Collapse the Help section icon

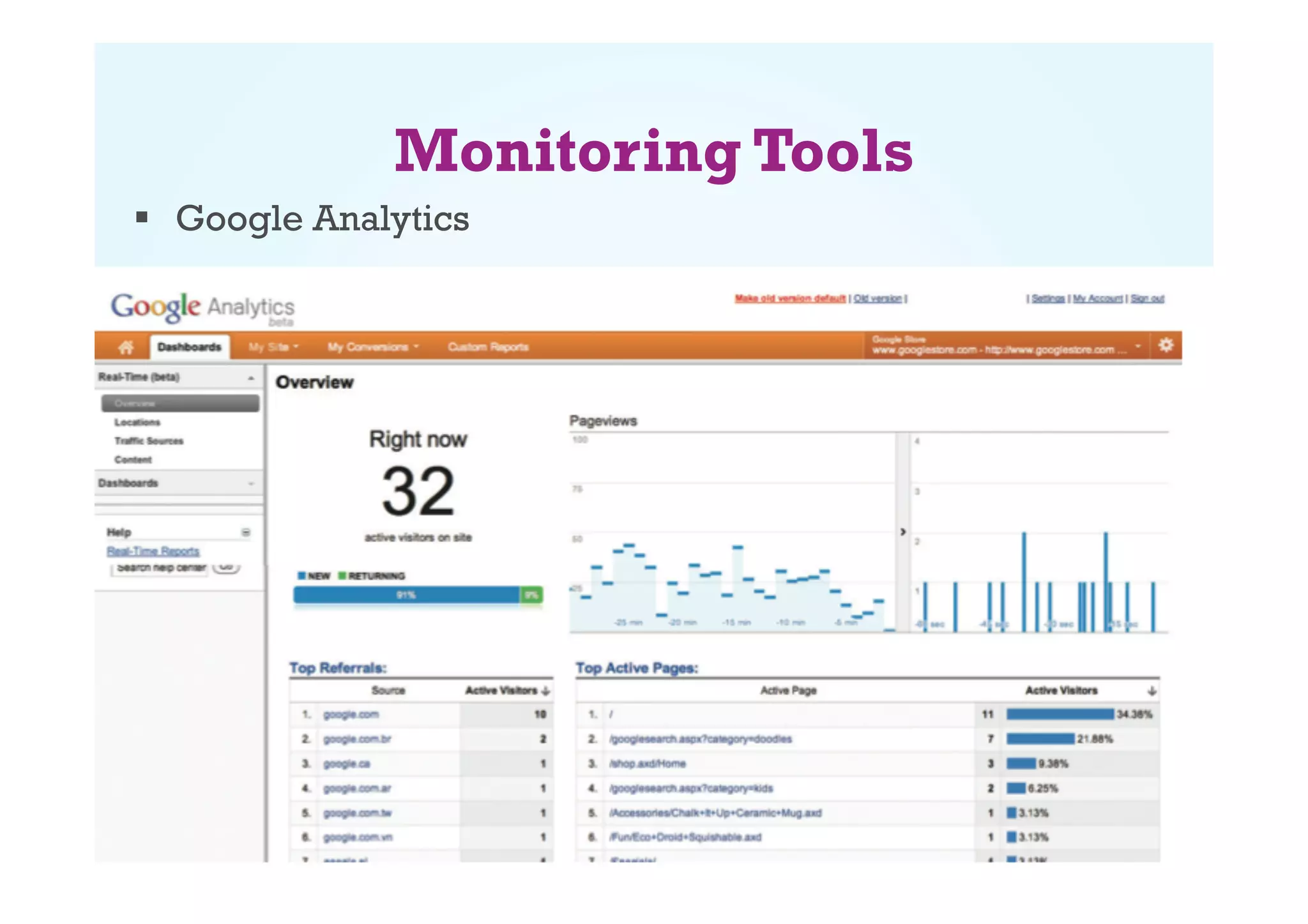(246, 532)
